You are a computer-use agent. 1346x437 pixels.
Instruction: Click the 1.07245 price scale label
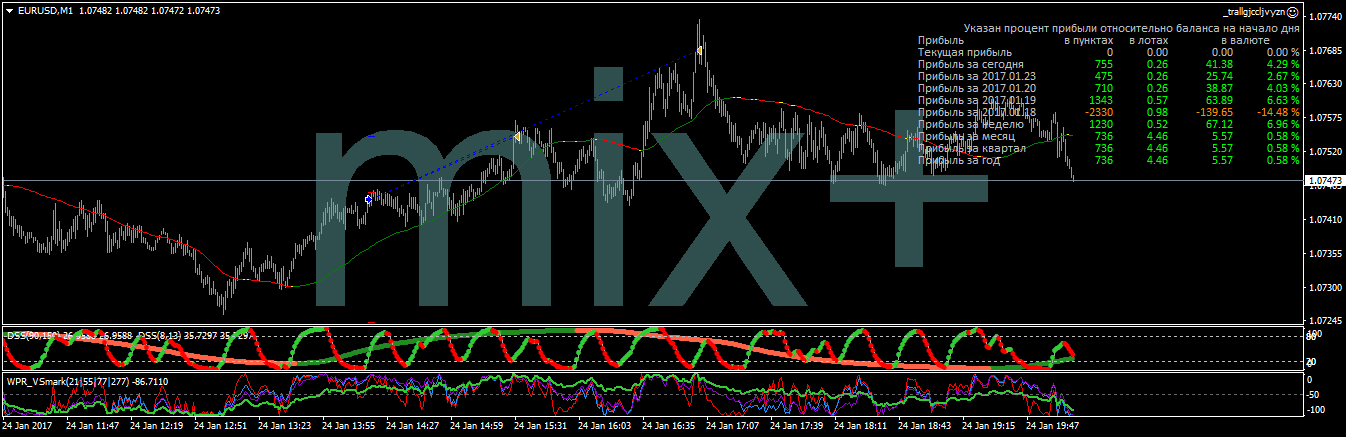1325,322
